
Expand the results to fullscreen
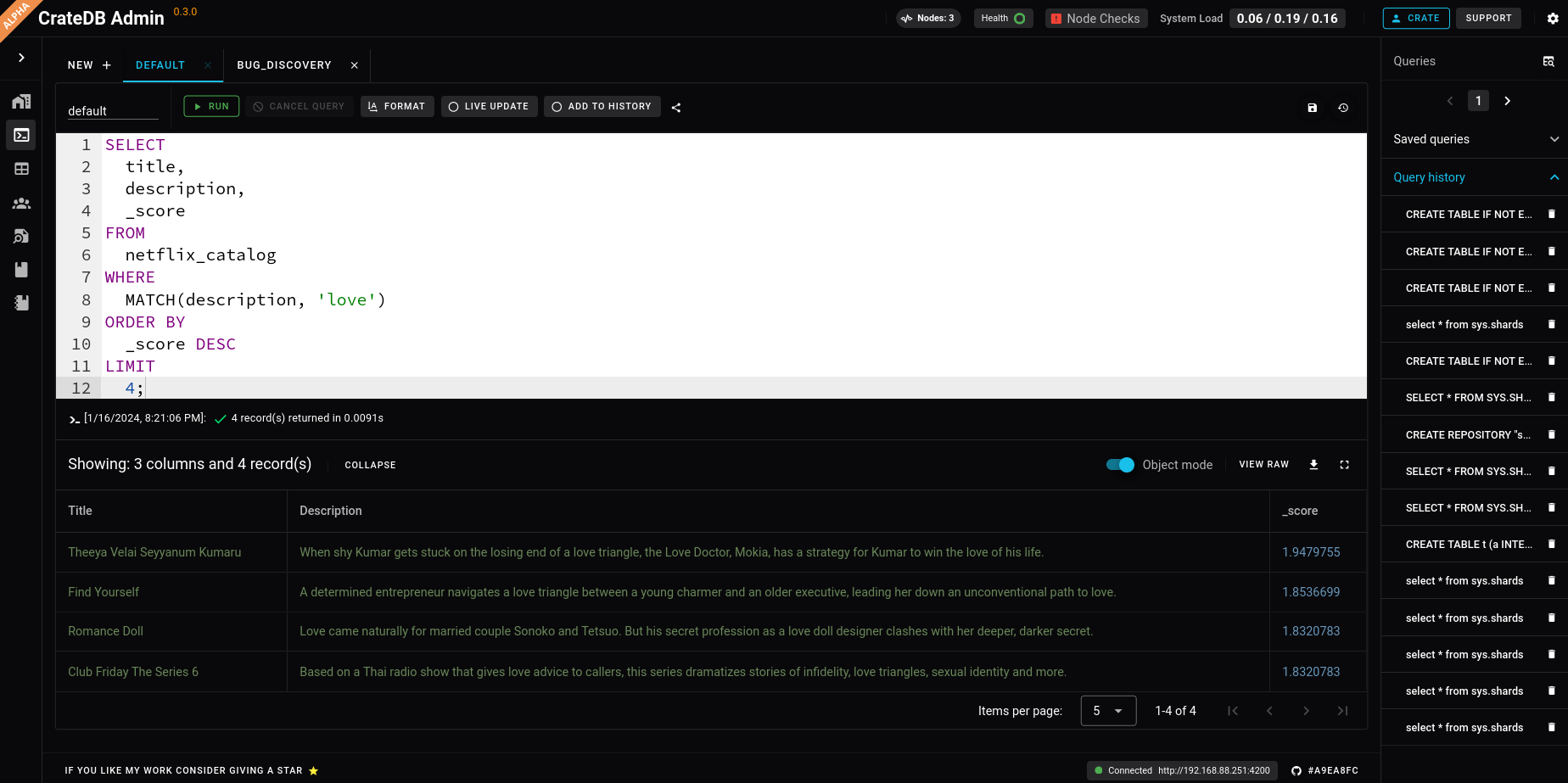click(x=1344, y=465)
